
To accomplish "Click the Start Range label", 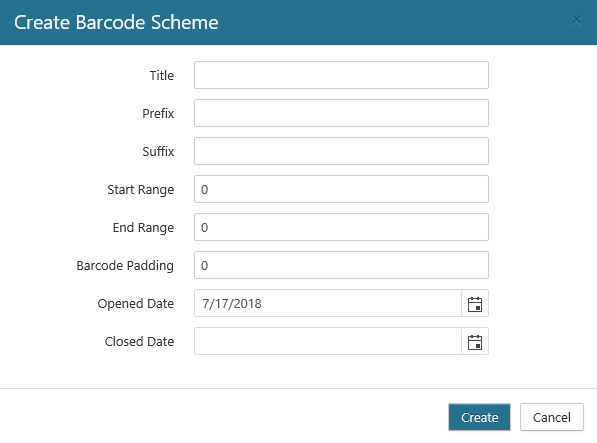I will [140, 190].
